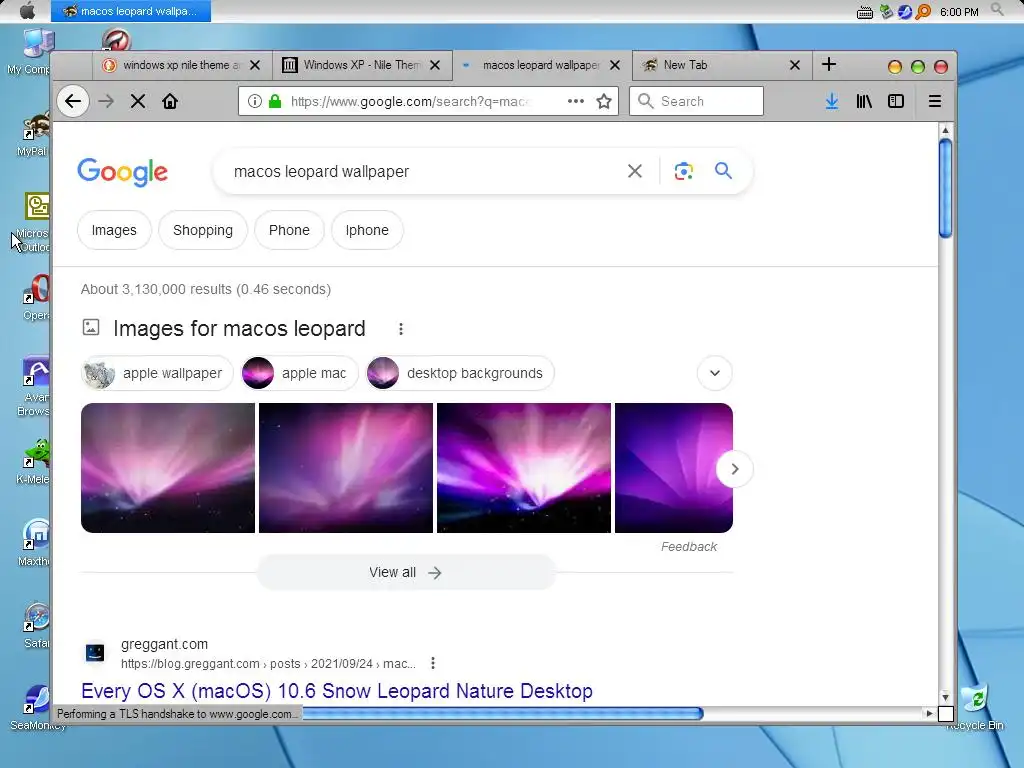This screenshot has width=1024, height=768.
Task: Open more options next to Images heading
Action: pos(401,329)
